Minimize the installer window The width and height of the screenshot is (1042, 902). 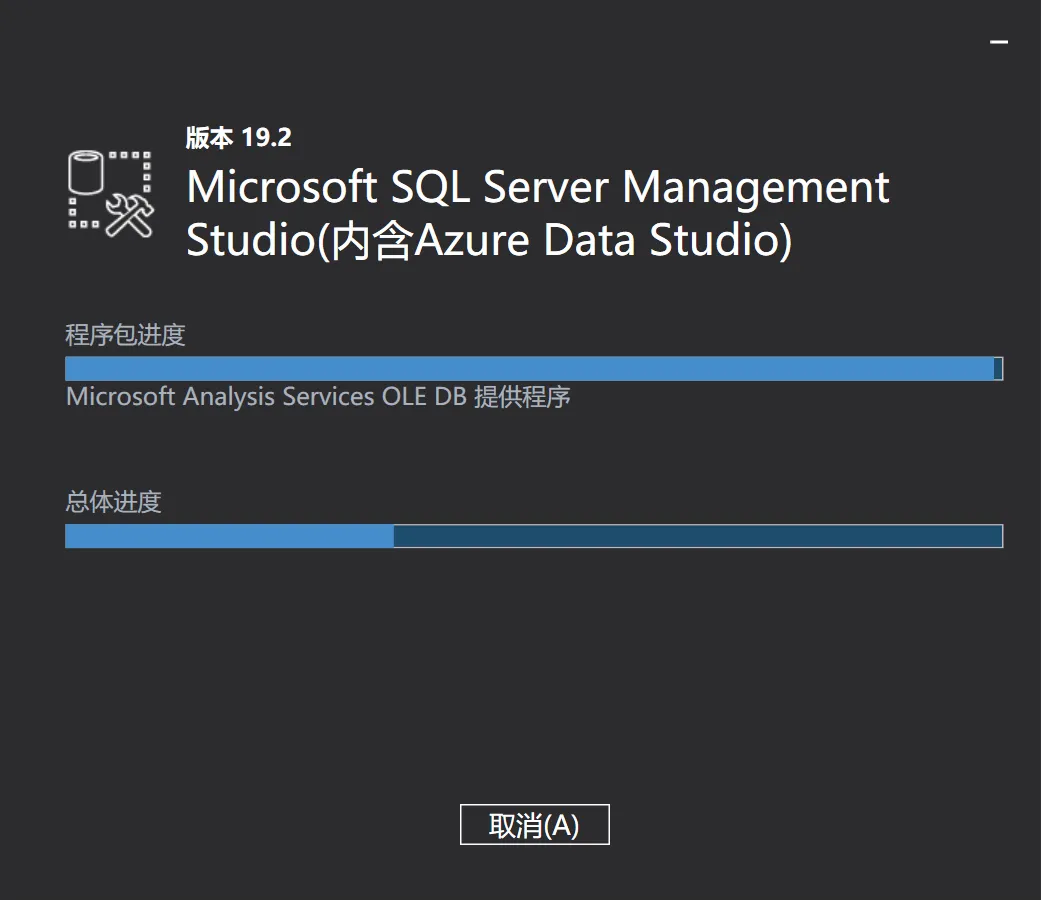[x=998, y=42]
